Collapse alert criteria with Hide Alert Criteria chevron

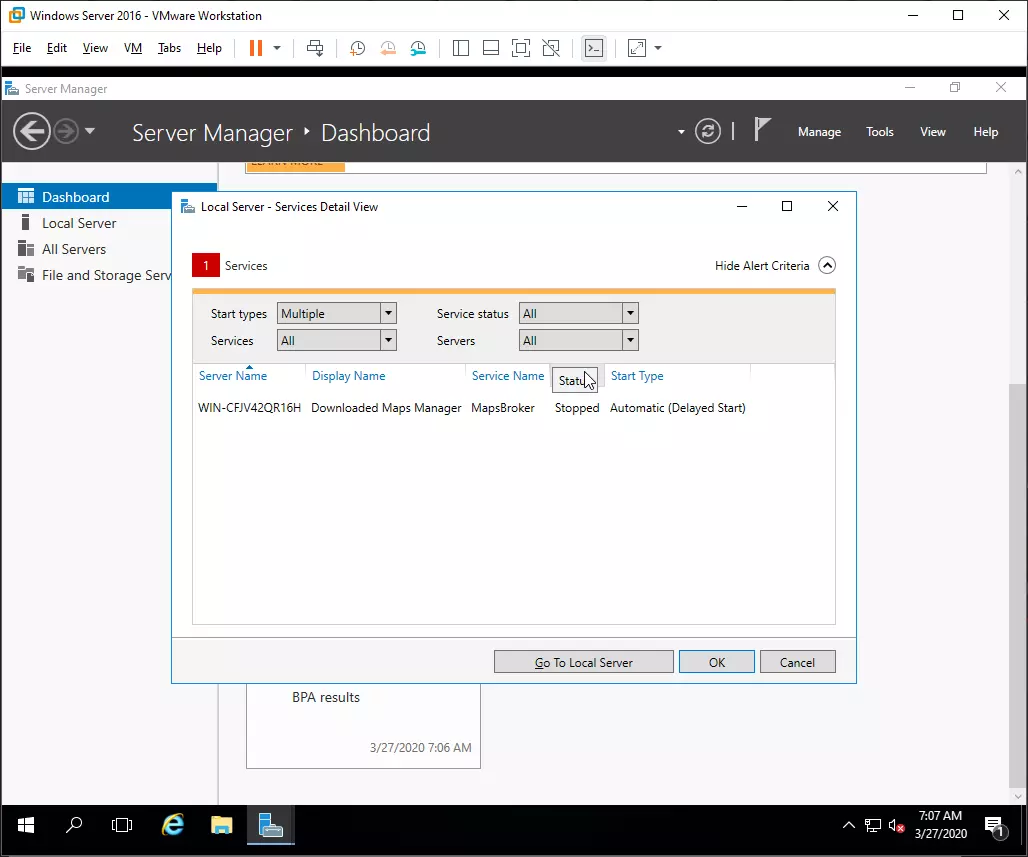[x=827, y=266]
